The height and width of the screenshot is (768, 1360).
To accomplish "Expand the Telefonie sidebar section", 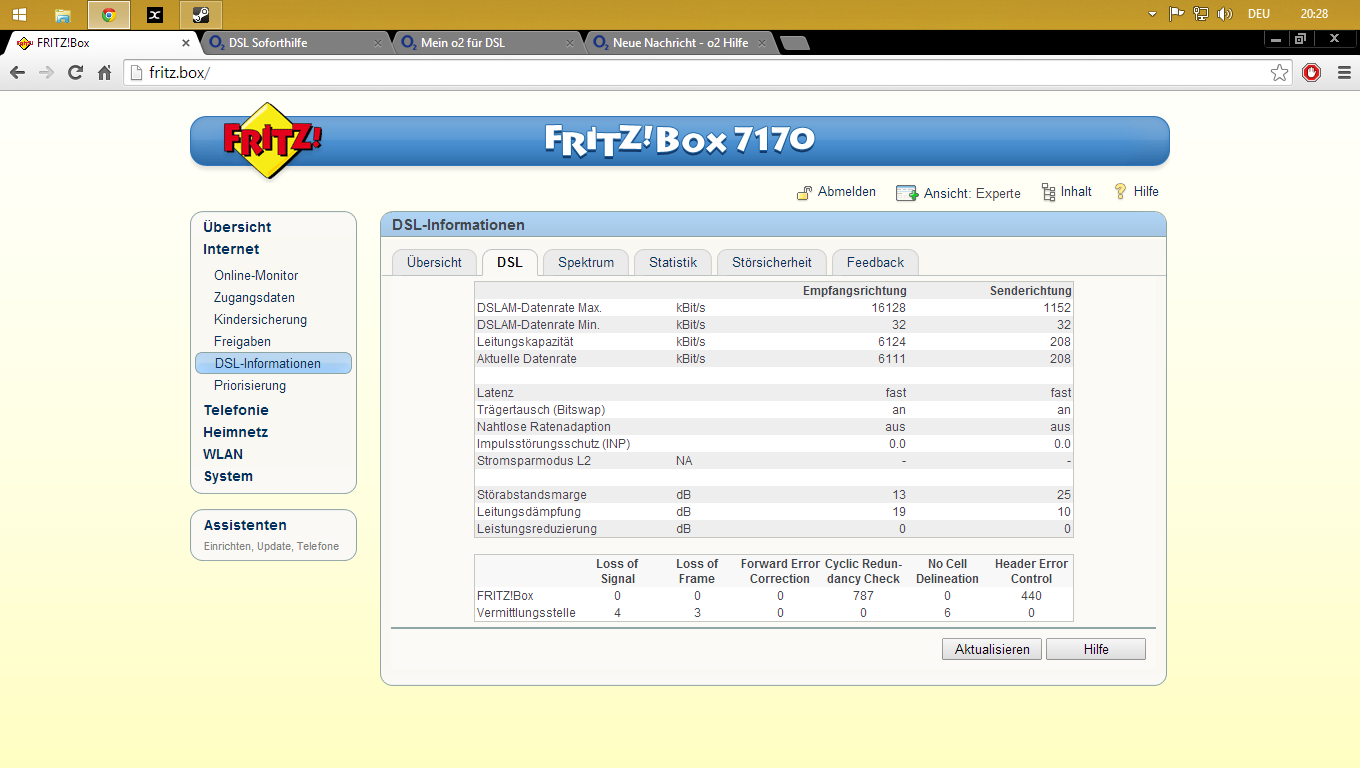I will [236, 410].
